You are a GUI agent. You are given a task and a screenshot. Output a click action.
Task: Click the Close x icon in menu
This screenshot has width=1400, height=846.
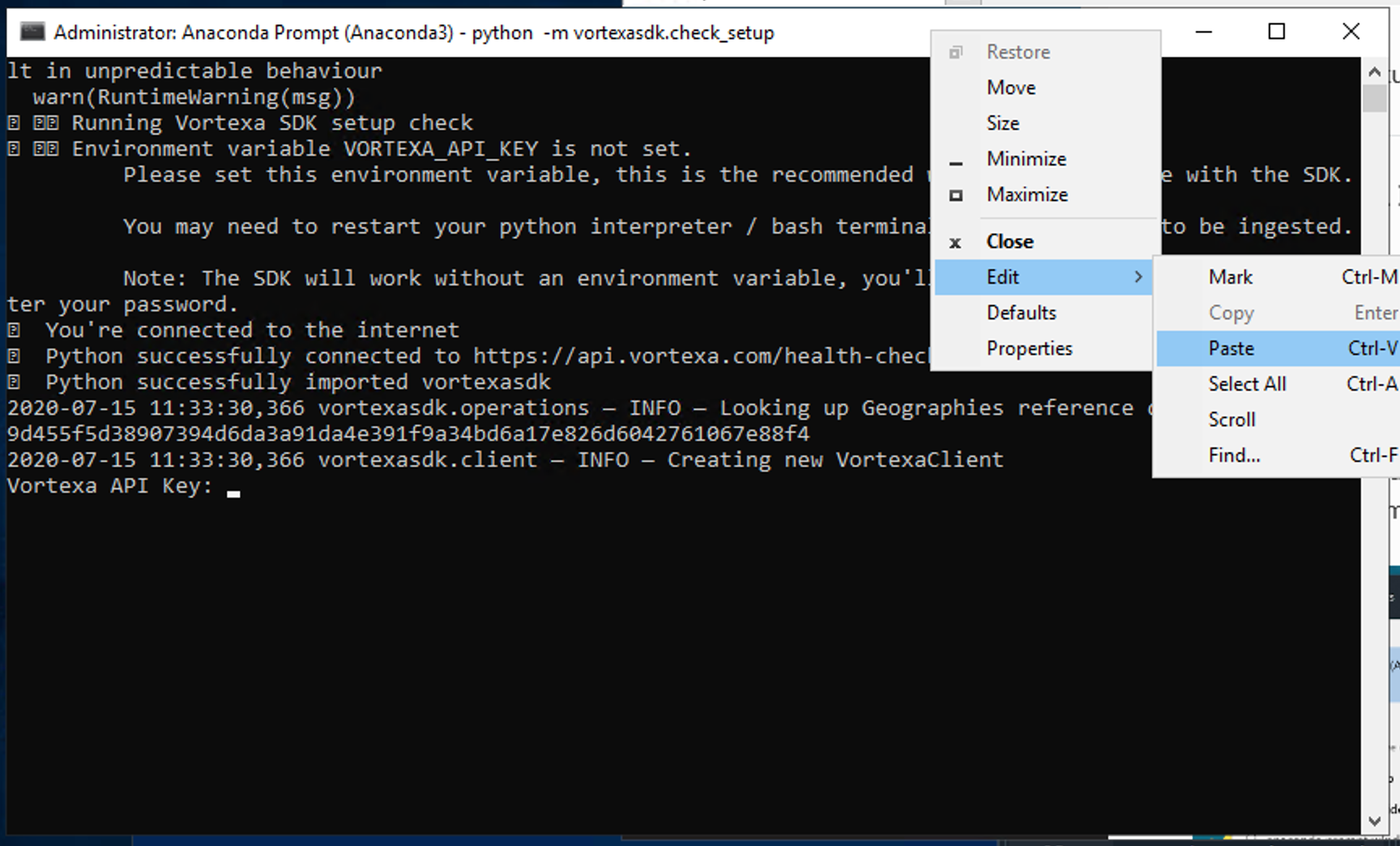click(x=956, y=242)
